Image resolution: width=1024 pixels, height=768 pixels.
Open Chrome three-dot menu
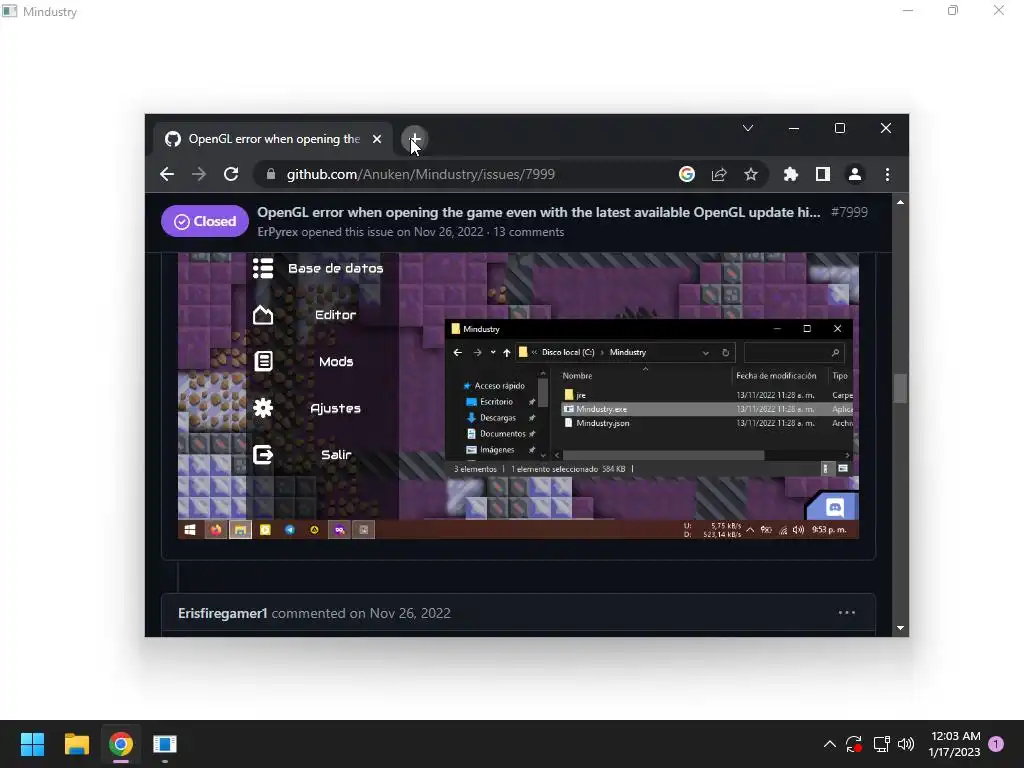pyautogui.click(x=887, y=174)
